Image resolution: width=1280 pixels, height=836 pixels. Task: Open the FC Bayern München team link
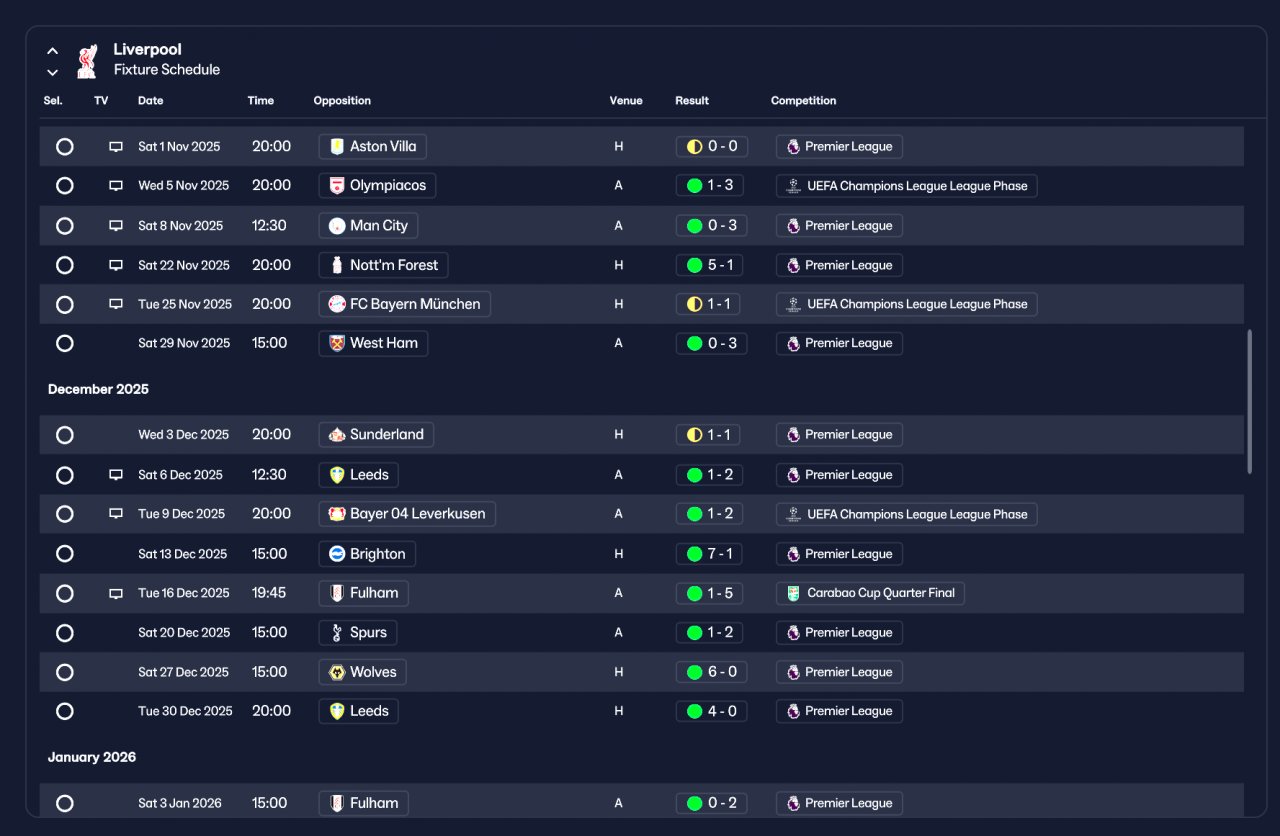(404, 304)
